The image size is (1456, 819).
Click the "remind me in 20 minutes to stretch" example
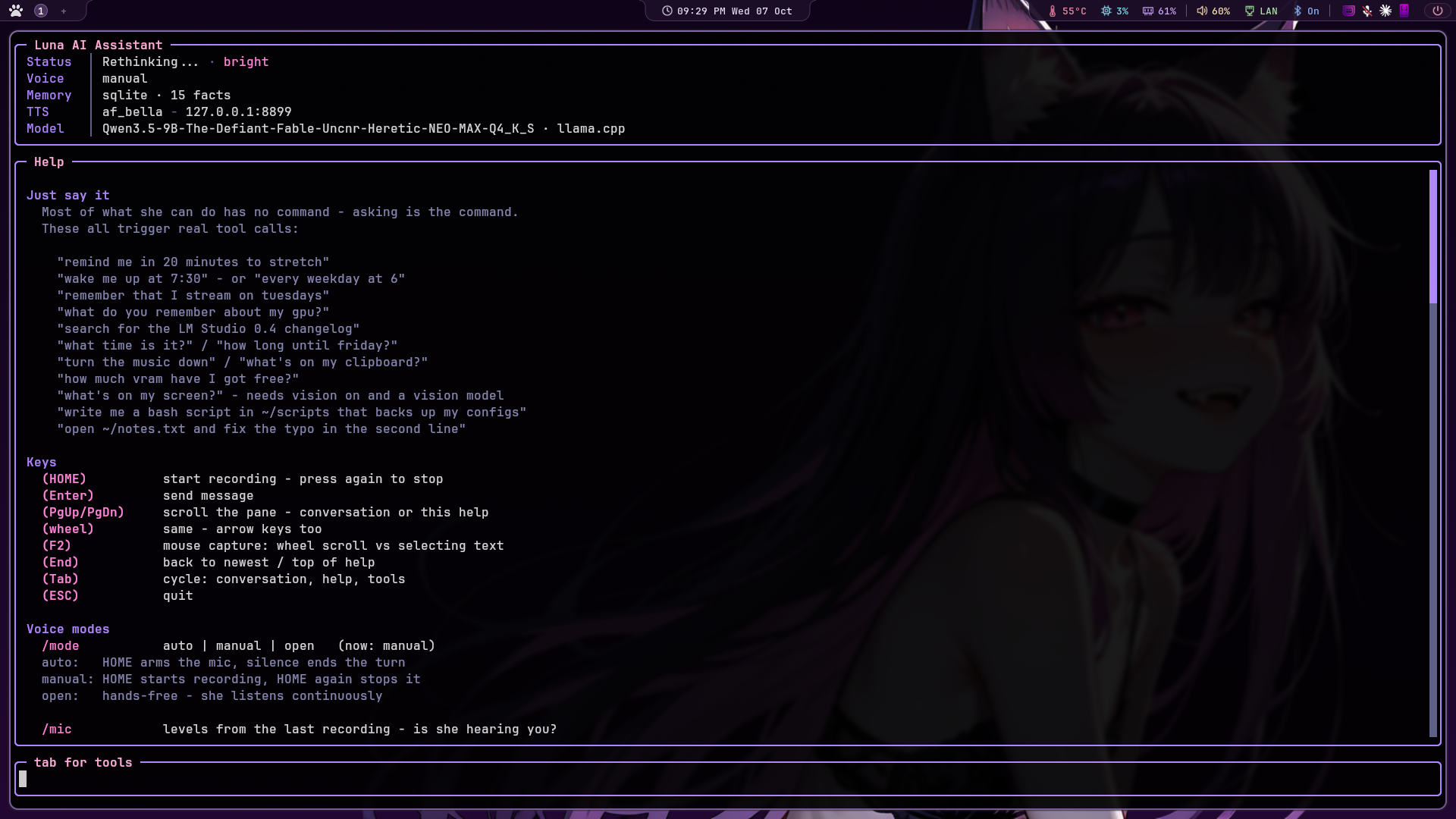tap(193, 262)
